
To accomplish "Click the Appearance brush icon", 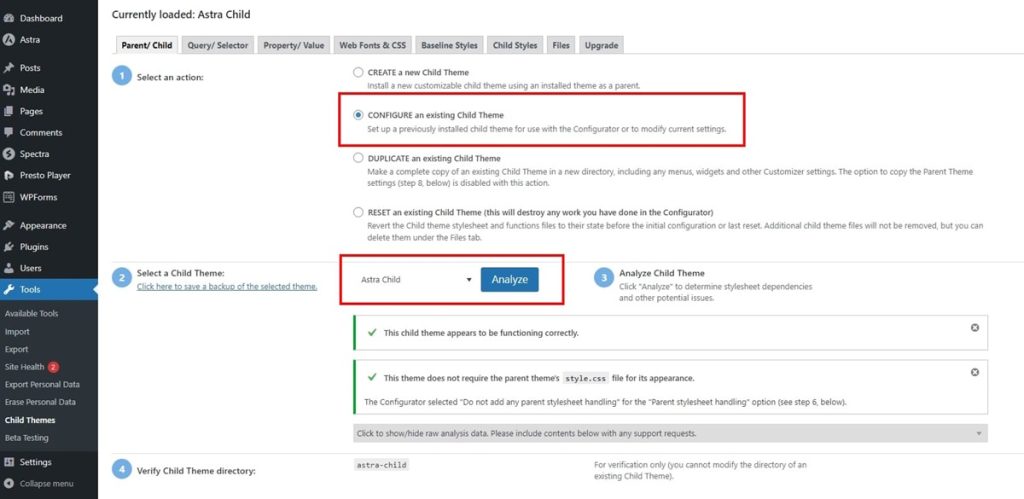I will click(8, 225).
